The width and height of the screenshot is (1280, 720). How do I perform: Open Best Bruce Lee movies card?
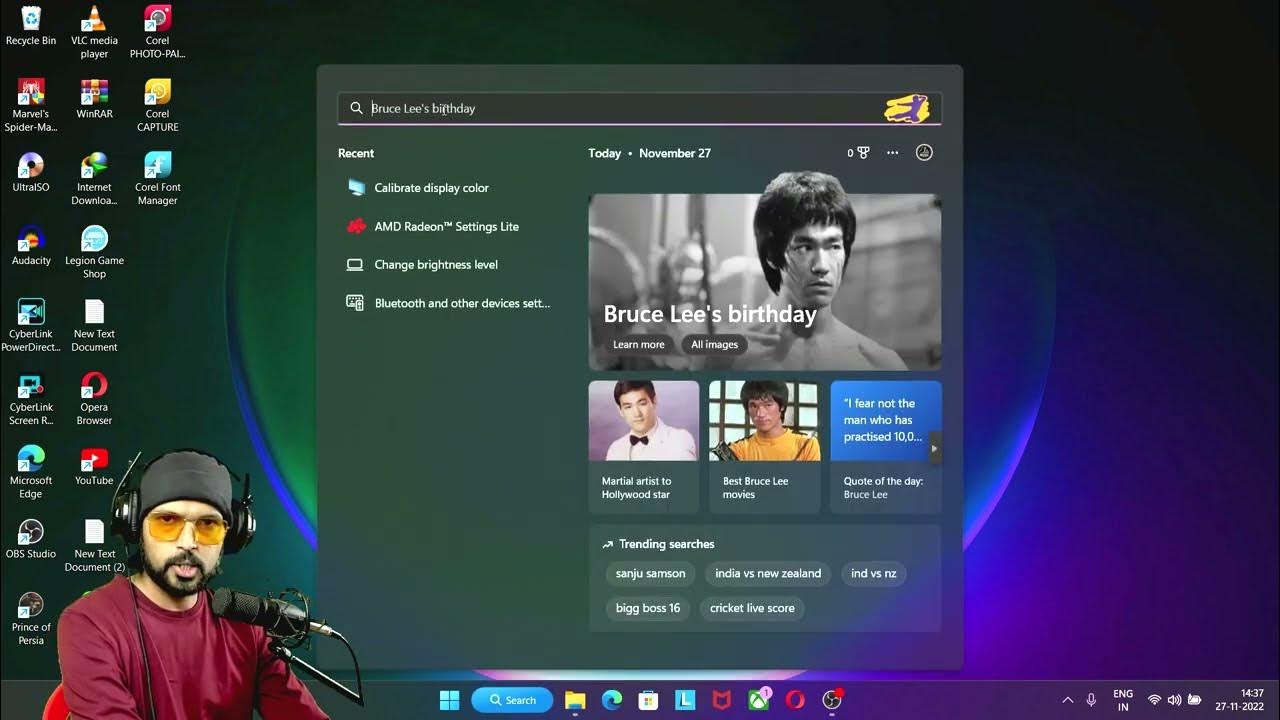tap(765, 446)
